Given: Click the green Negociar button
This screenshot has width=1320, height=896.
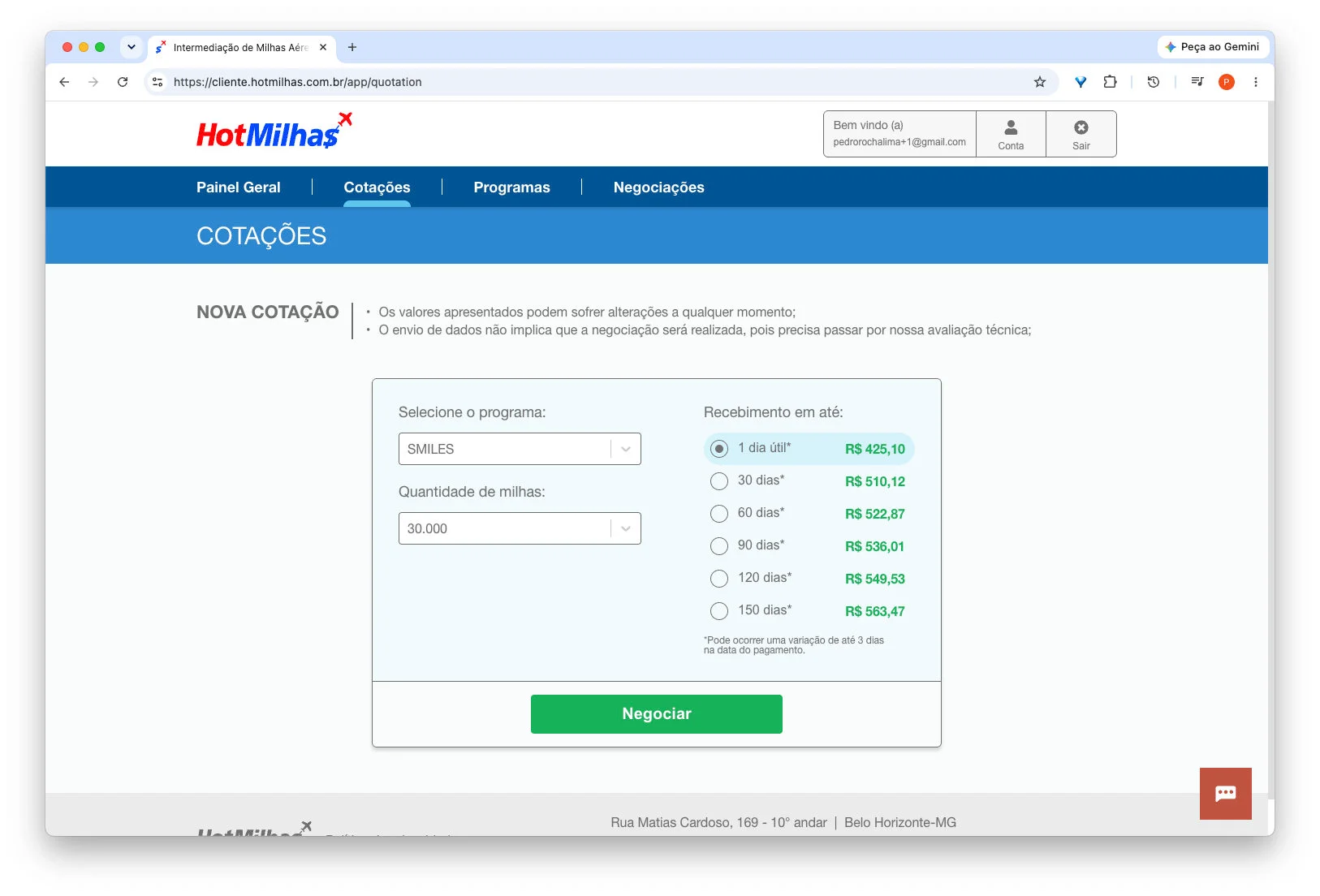Looking at the screenshot, I should [x=656, y=714].
